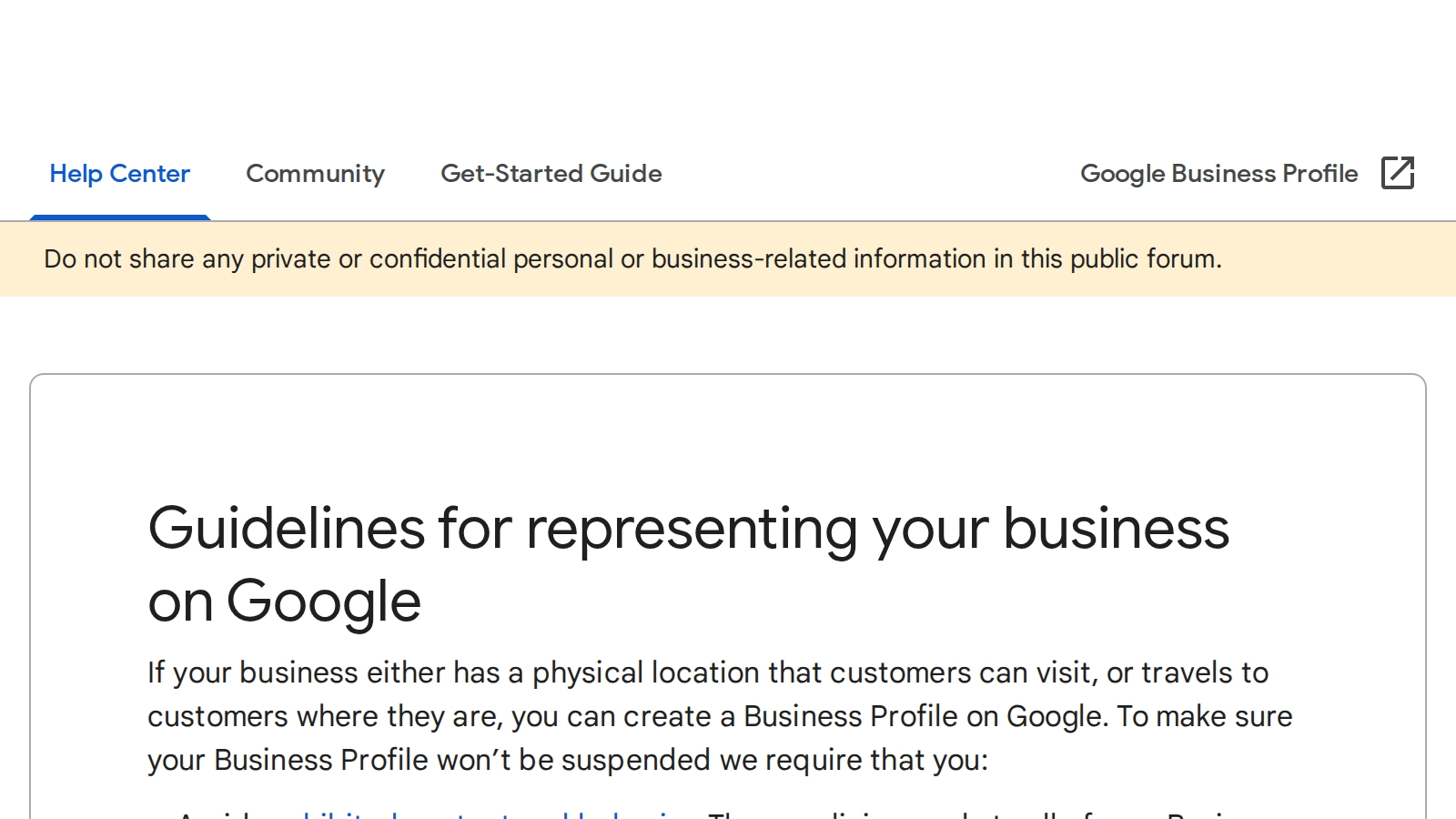Screen dimensions: 1456x819
Task: Click the word "representing" in the title
Action: pos(692,529)
